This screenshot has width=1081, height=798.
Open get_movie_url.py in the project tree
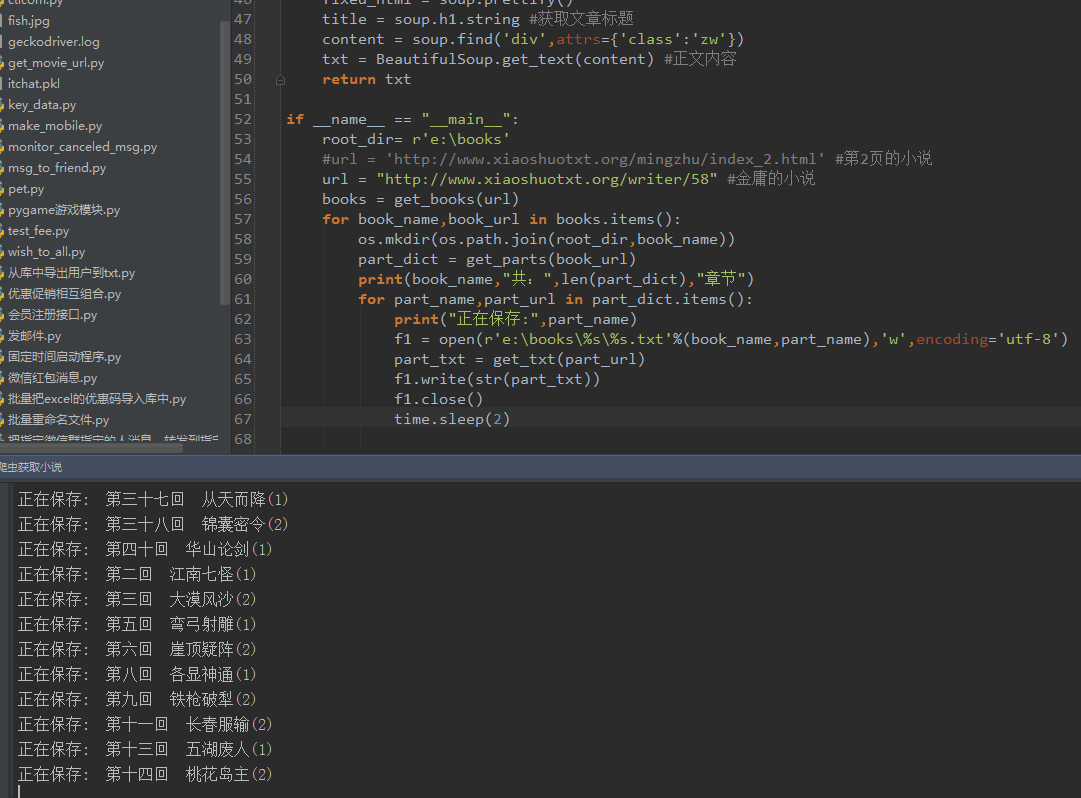click(x=56, y=63)
